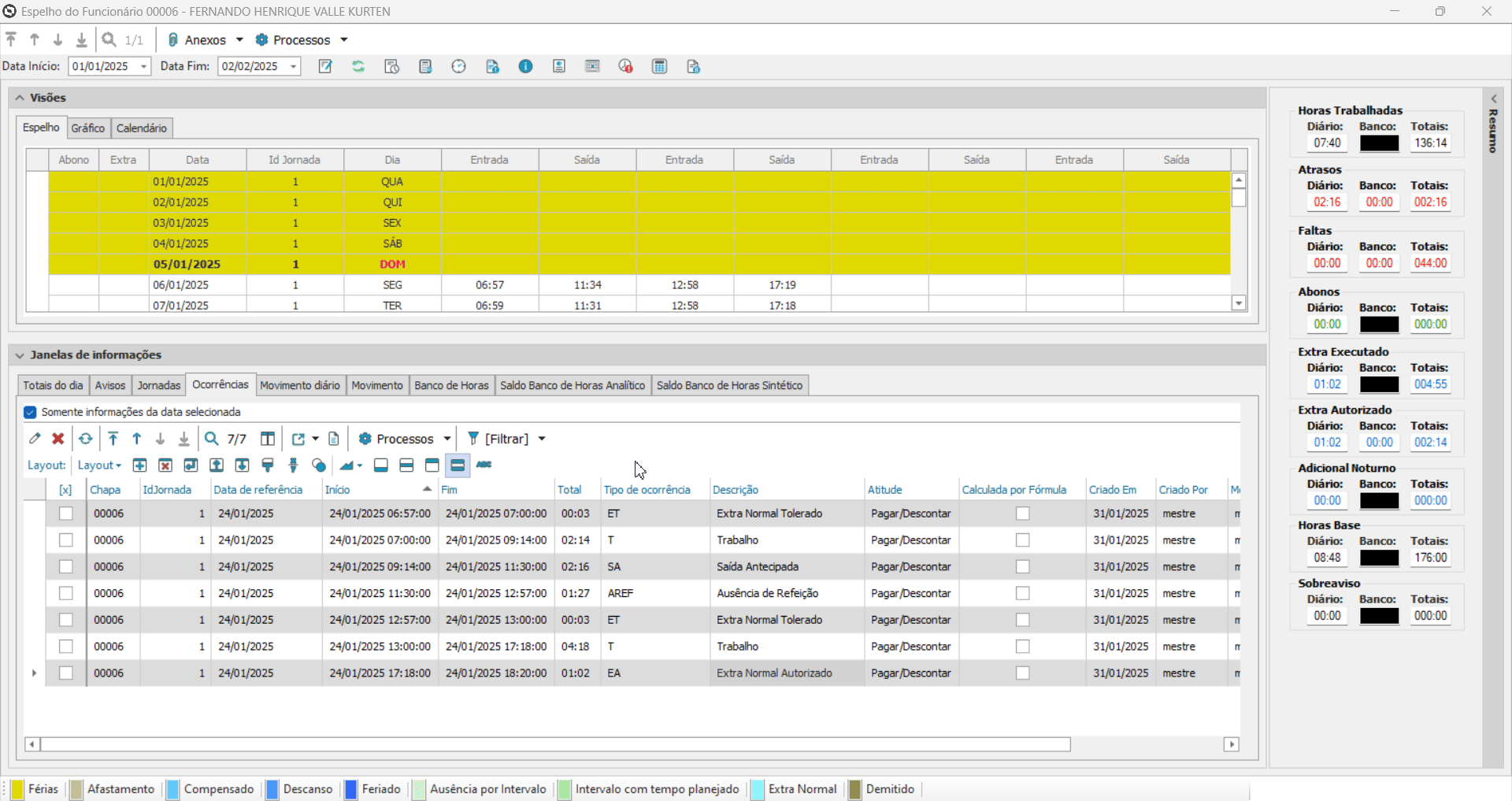The width and height of the screenshot is (1512, 801).
Task: Check the row ending 24/01/2025 07:00:00
Action: pos(66,514)
